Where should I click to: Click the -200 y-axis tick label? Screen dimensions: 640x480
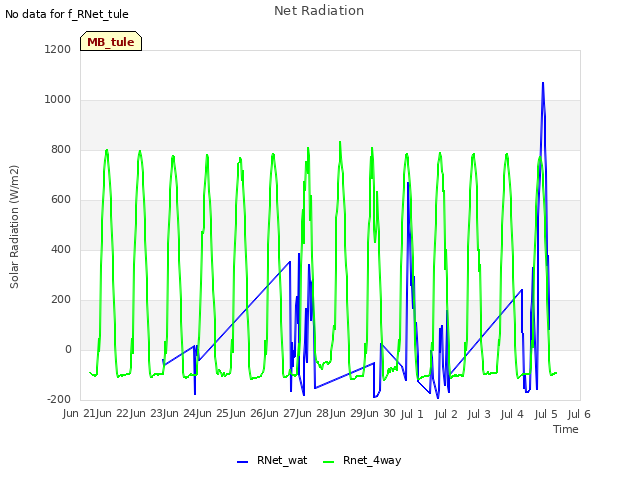(59, 399)
